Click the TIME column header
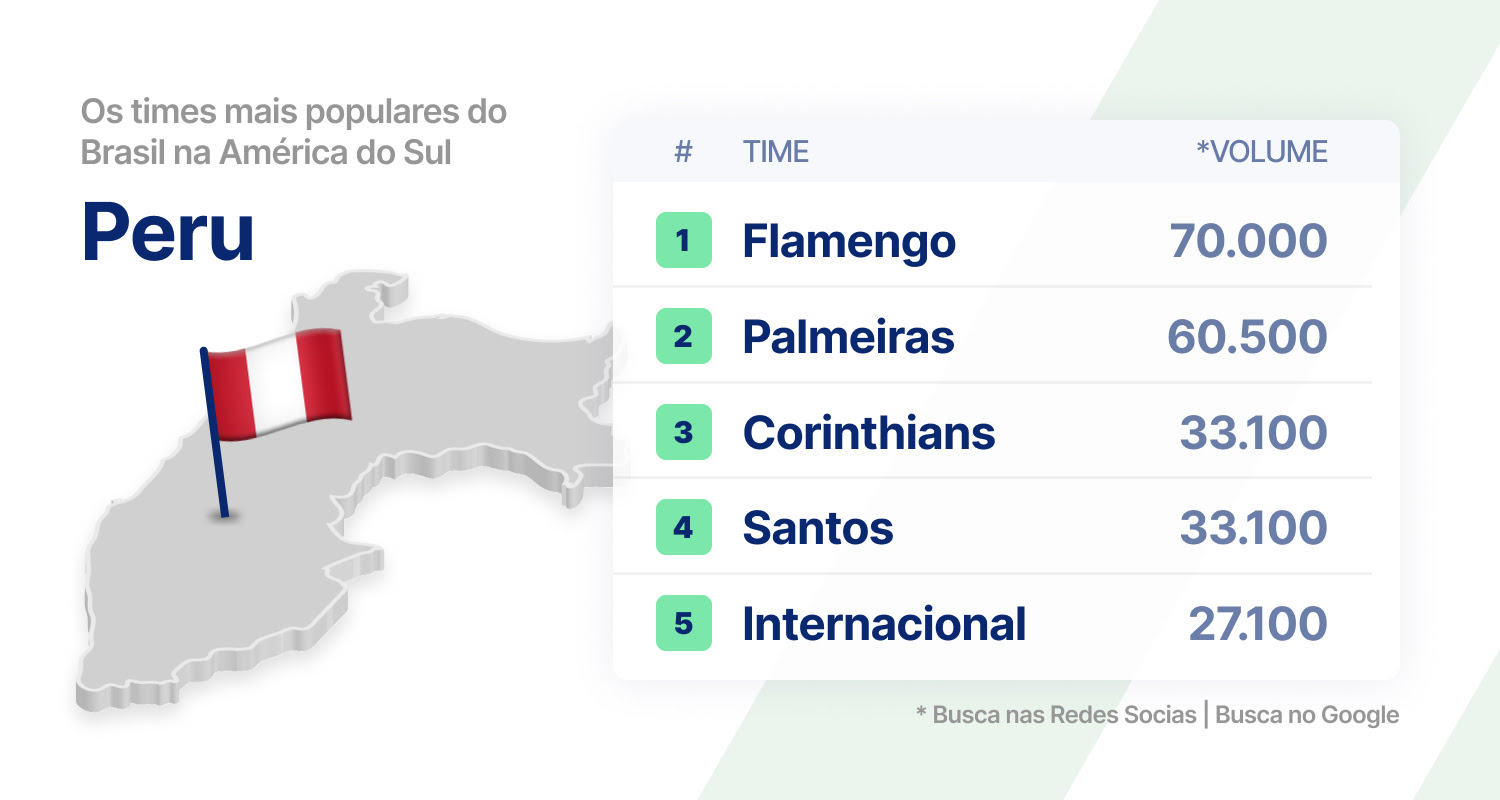Image resolution: width=1500 pixels, height=800 pixels. [776, 152]
